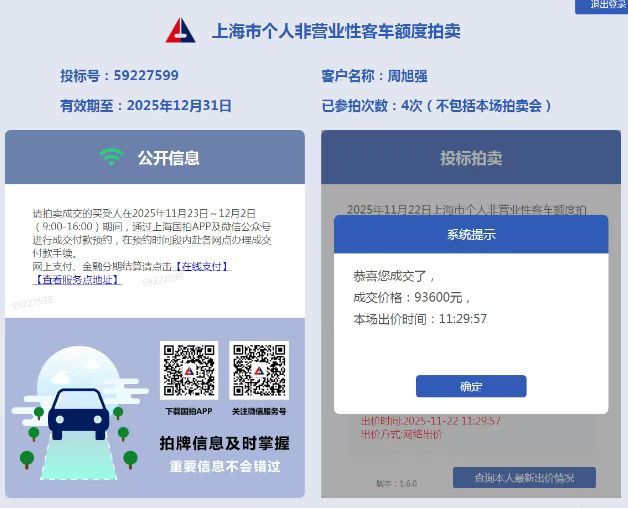The height and width of the screenshot is (508, 628).
Task: Click the page title 上海市个人非营业性客车额度拍卖
Action: coord(336,31)
